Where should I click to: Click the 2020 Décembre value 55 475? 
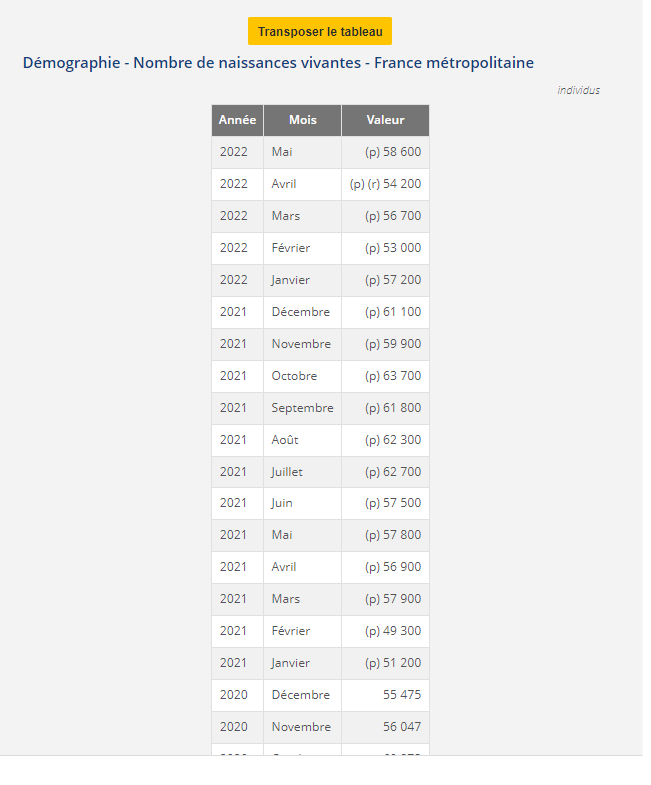(402, 695)
